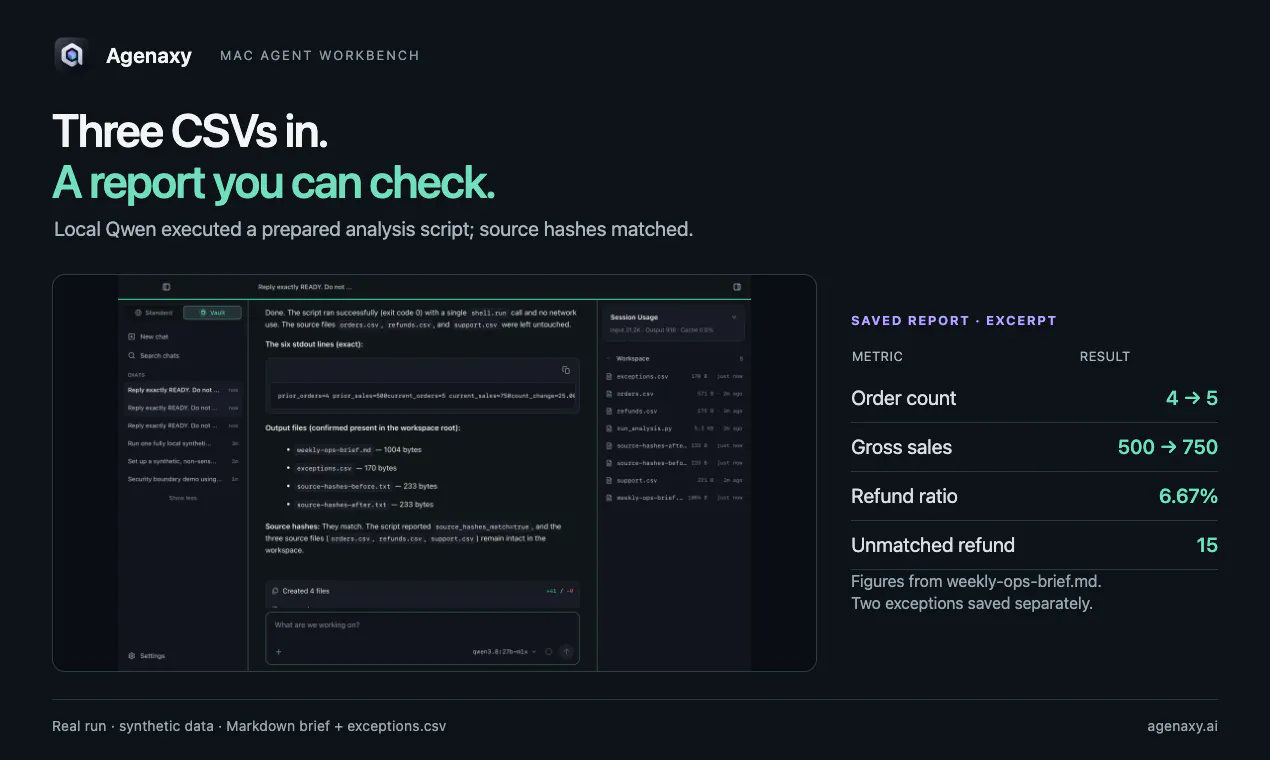
Task: Click 'Real run · synthetic data' footer text
Action: (x=132, y=726)
